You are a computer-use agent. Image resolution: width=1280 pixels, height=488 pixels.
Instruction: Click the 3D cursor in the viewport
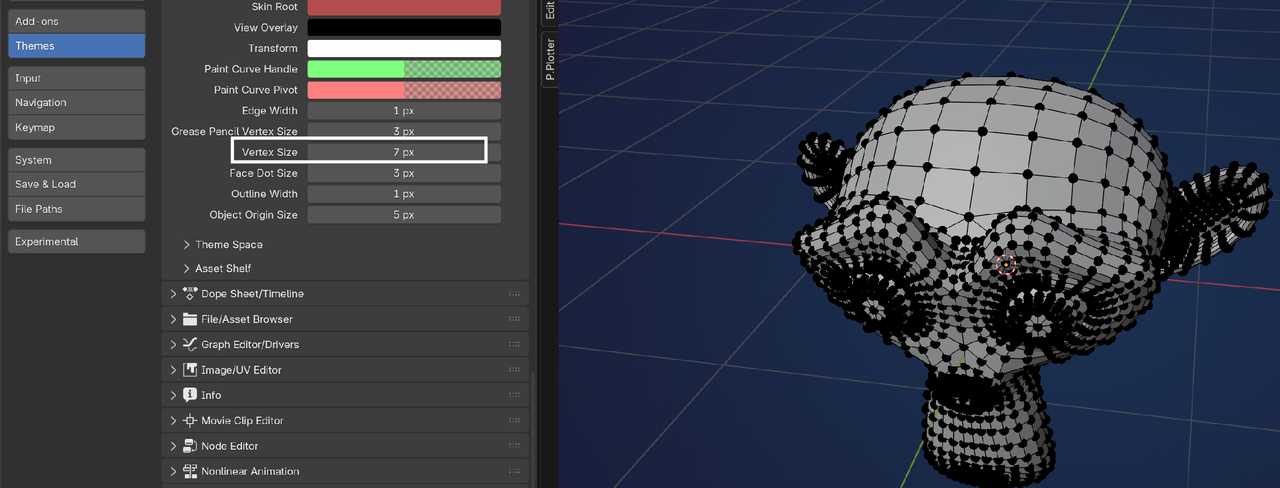1006,265
